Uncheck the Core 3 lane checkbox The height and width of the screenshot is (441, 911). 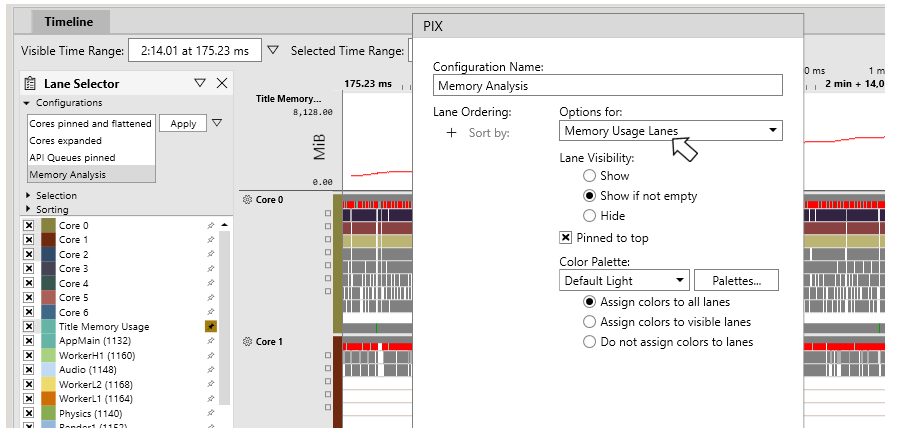pos(28,268)
